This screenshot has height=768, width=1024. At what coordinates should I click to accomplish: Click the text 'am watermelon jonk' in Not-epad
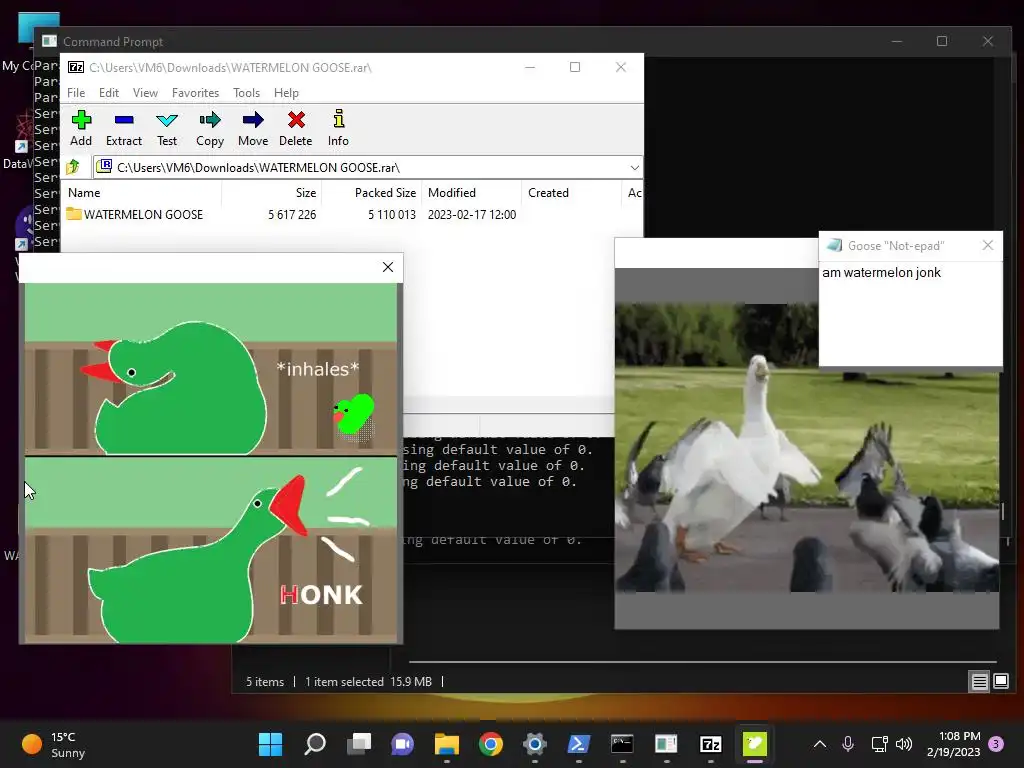881,272
